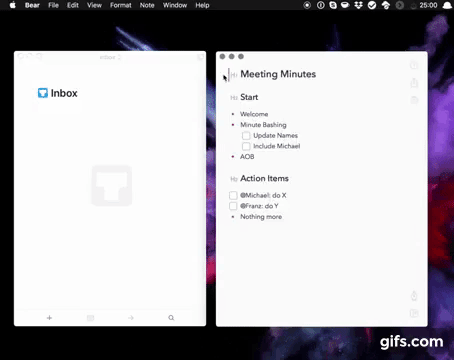Click the Minute Bashing bullet item
454x360 pixels.
[x=263, y=125]
